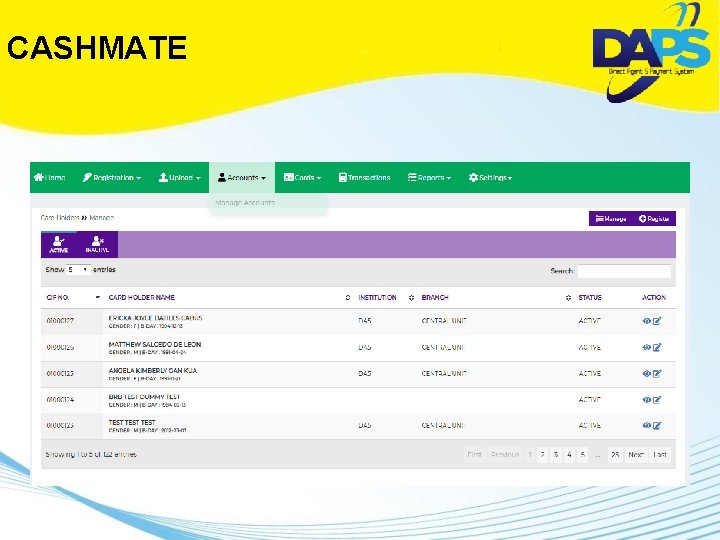The height and width of the screenshot is (540, 720).
Task: Select the name Angela Kimberly Gan Kua
Action: pos(153,371)
